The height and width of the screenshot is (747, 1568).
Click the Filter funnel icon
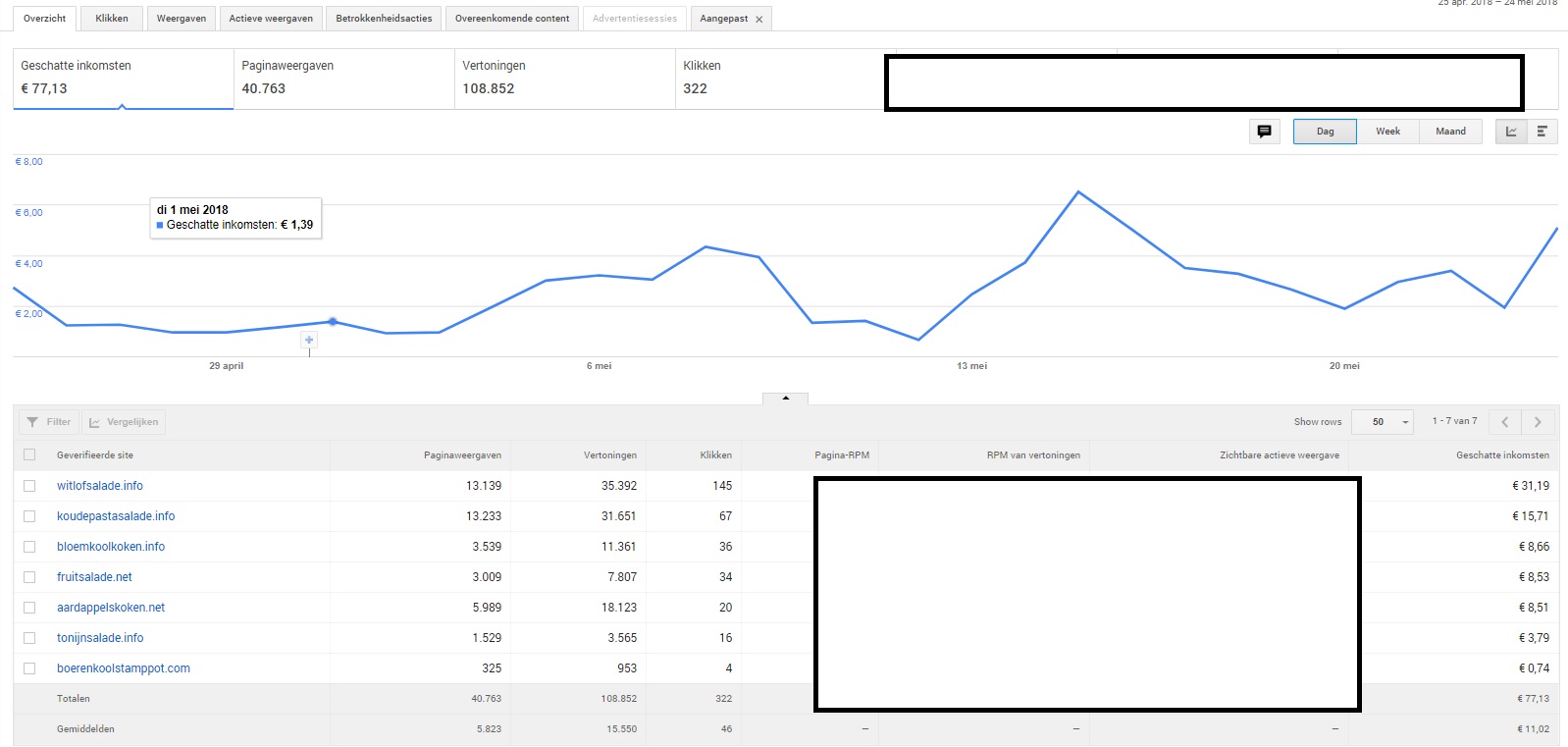pyautogui.click(x=32, y=422)
